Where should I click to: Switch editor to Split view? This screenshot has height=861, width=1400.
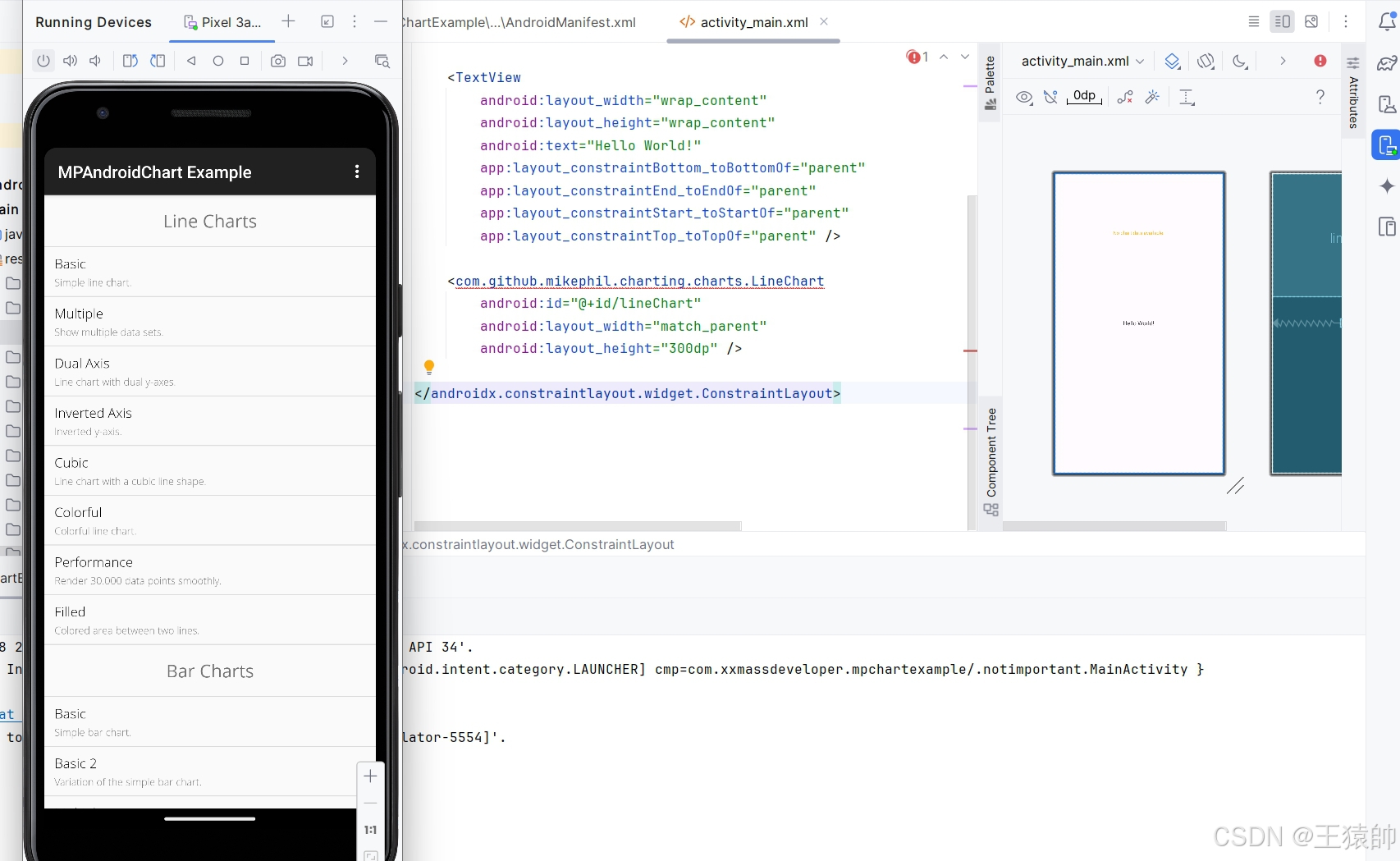[x=1283, y=22]
